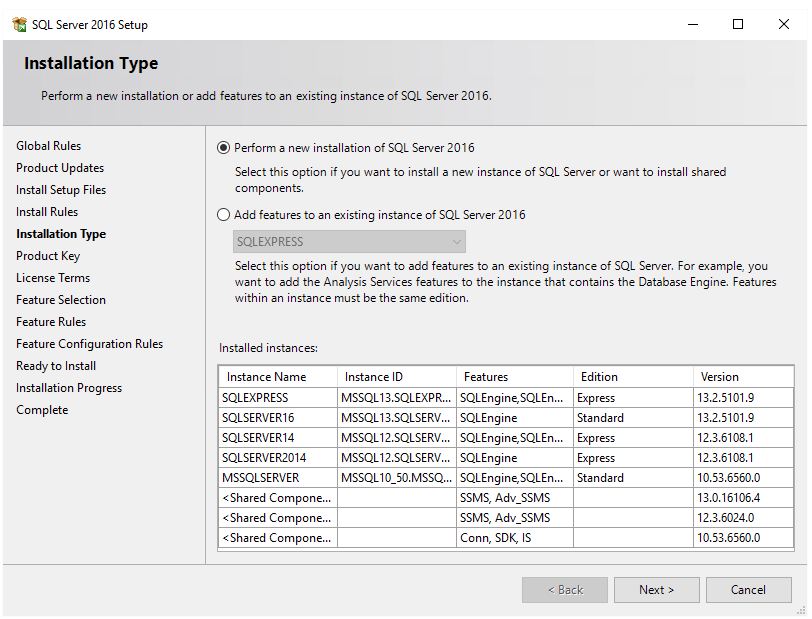The width and height of the screenshot is (812, 619).
Task: Select Feature Selection step in sidebar
Action: (61, 300)
